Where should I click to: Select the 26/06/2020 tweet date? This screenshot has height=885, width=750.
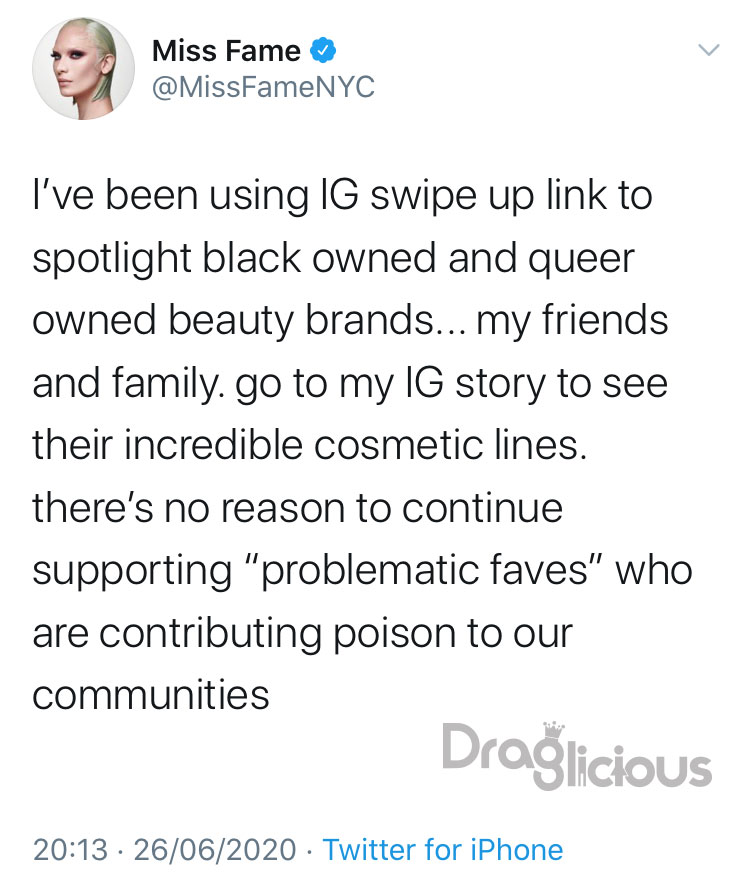pos(215,849)
